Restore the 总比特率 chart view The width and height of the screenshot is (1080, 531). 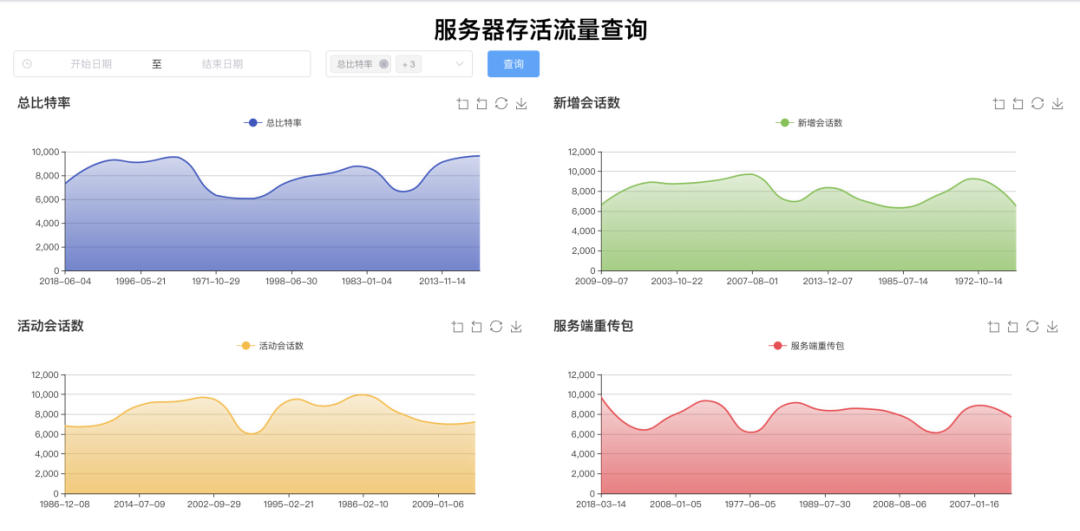click(501, 103)
